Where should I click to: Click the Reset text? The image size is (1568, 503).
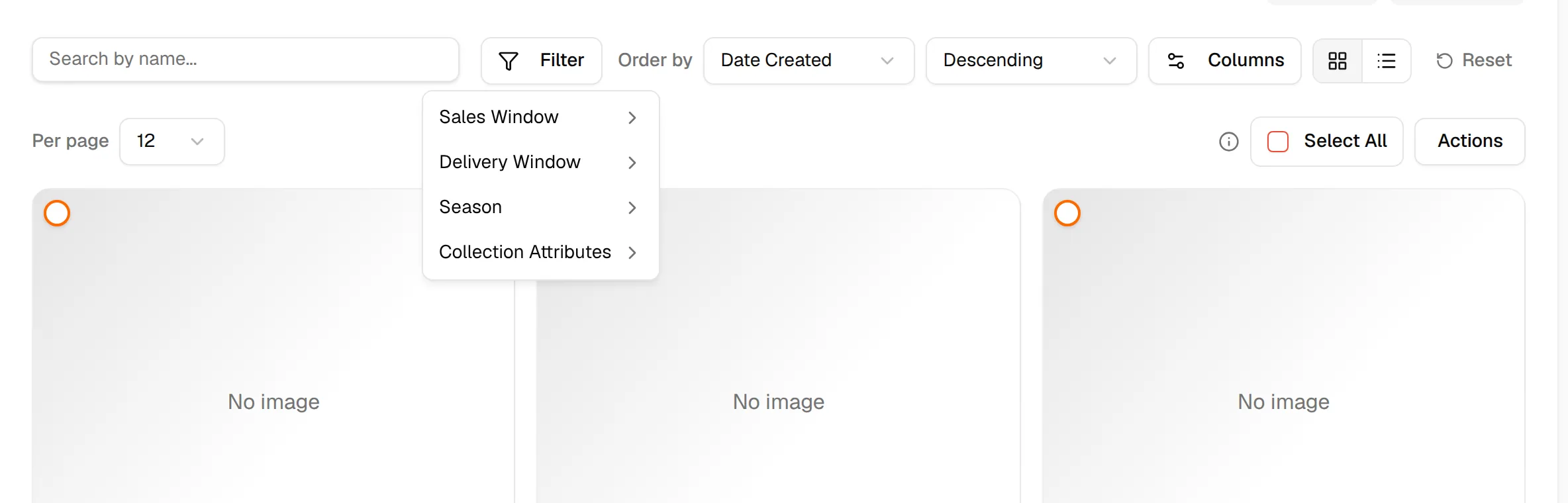coord(1487,60)
